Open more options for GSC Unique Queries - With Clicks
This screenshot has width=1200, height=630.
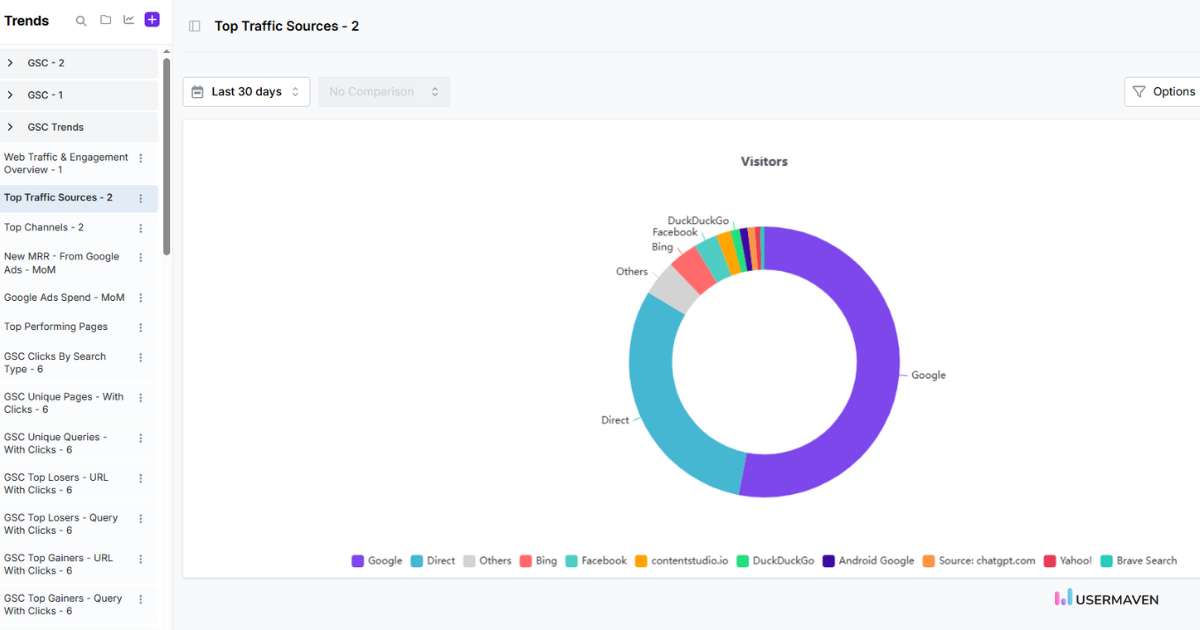click(141, 438)
